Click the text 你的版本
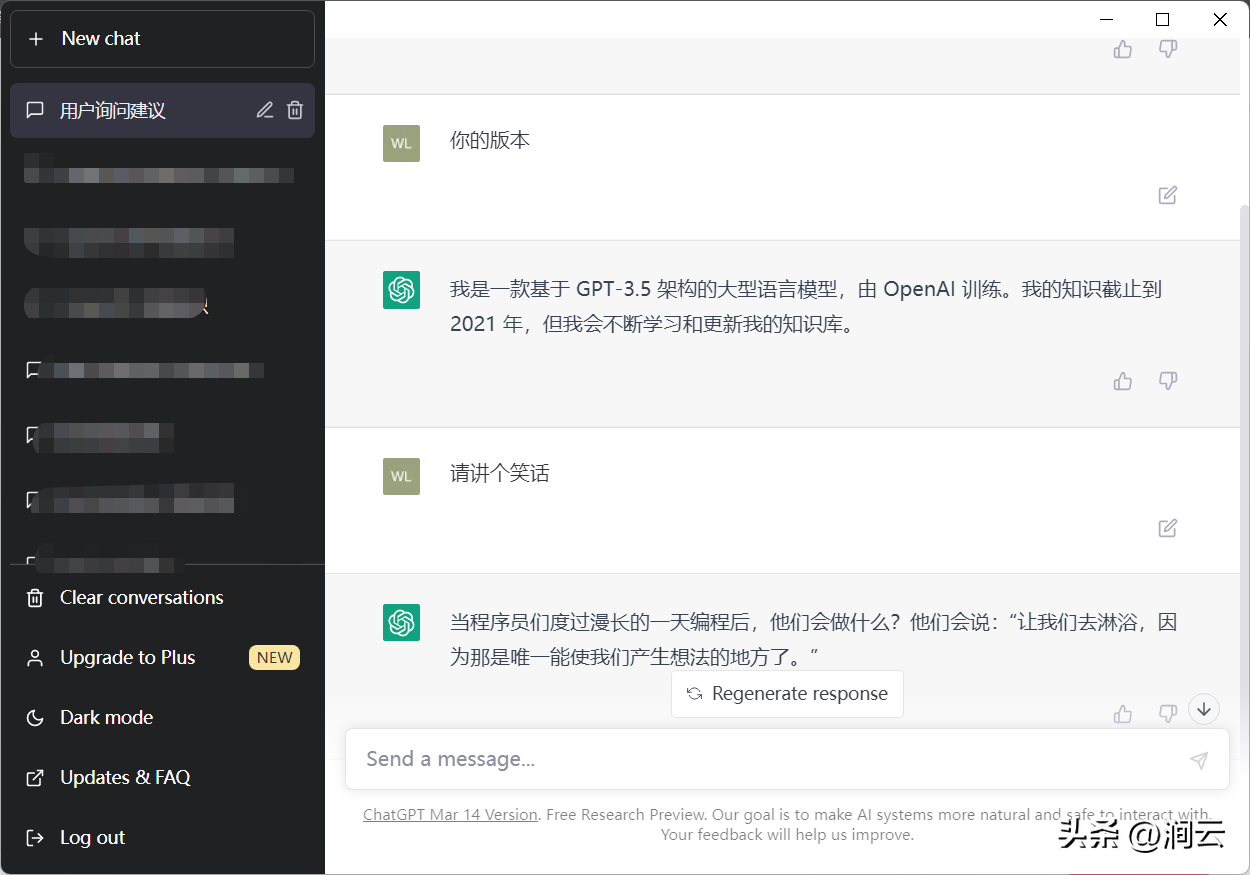 click(x=490, y=140)
